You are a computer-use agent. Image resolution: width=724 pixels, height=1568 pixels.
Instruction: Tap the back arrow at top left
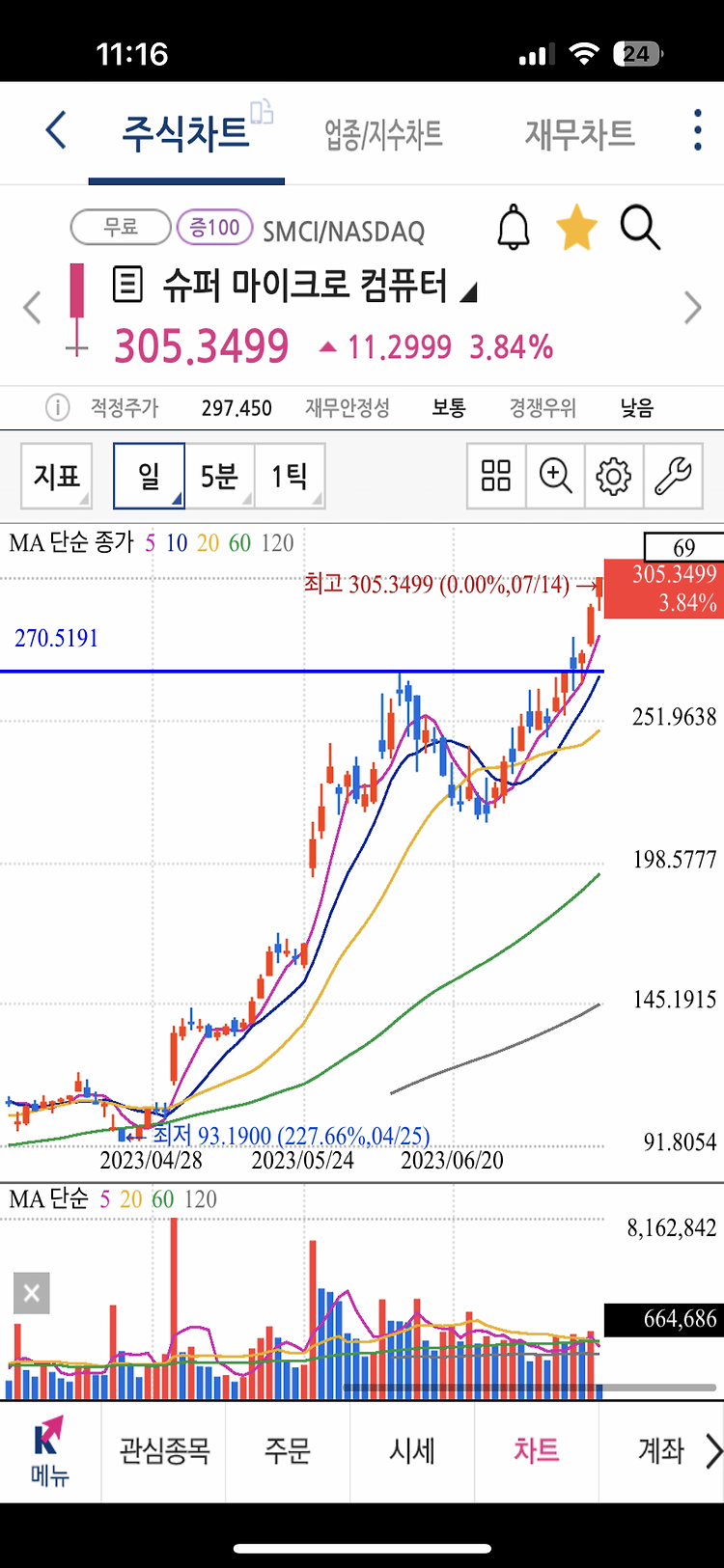(x=56, y=130)
